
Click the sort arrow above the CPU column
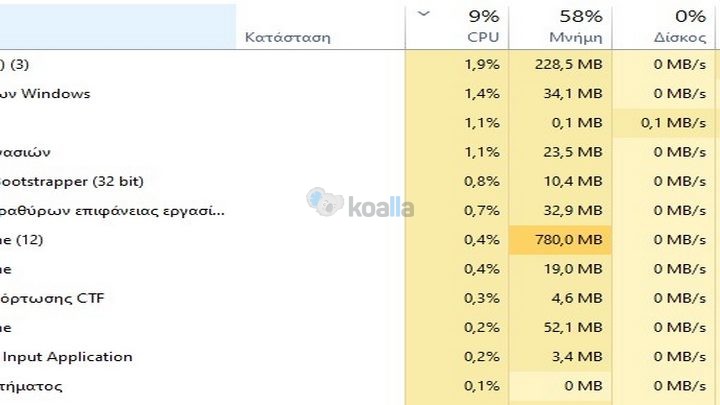[423, 14]
